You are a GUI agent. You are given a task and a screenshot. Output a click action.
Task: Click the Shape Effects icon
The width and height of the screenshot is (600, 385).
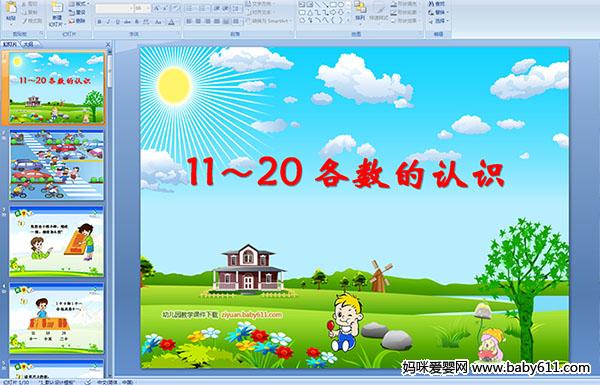(x=394, y=21)
